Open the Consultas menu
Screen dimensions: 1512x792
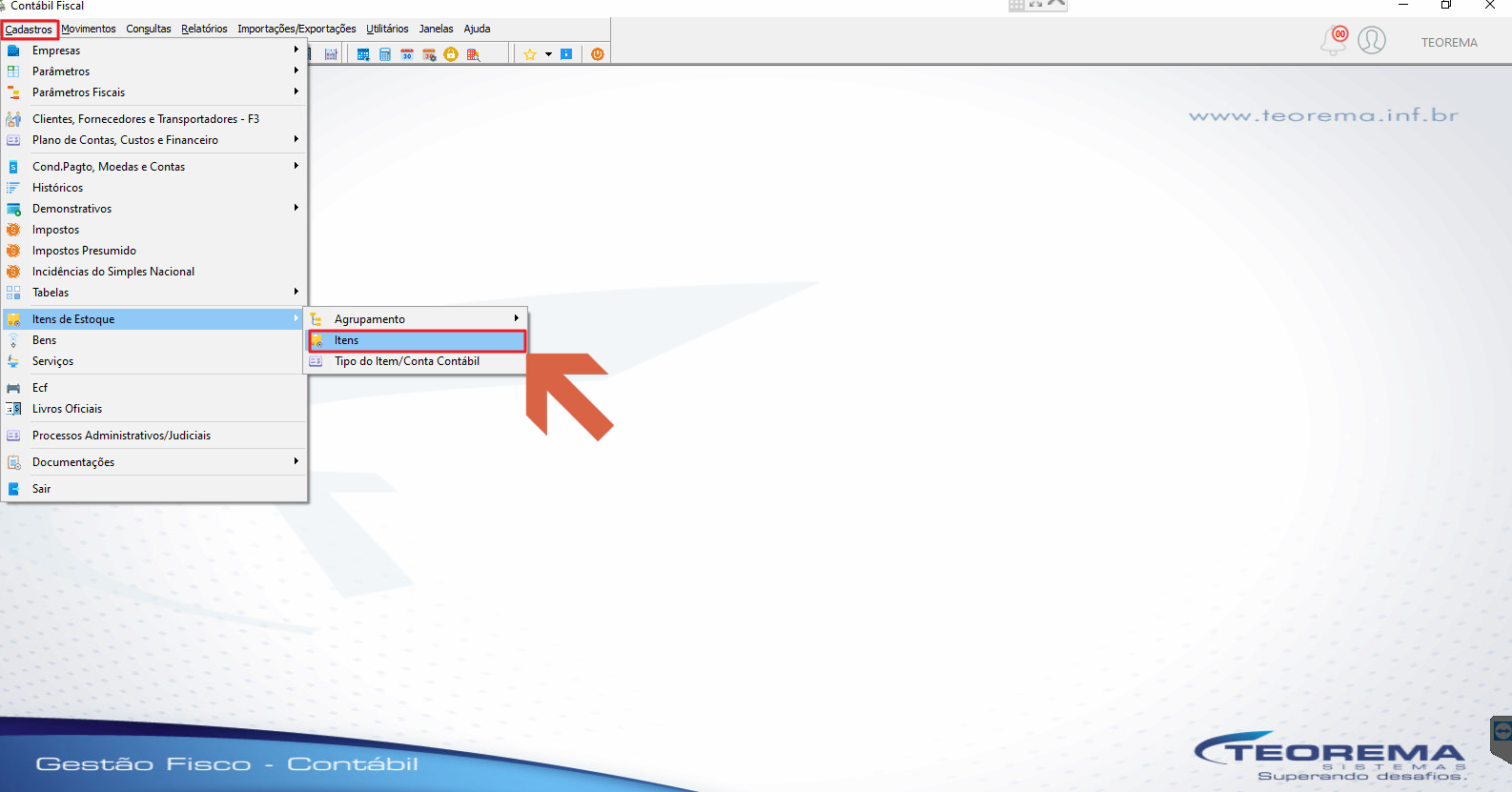coord(149,30)
